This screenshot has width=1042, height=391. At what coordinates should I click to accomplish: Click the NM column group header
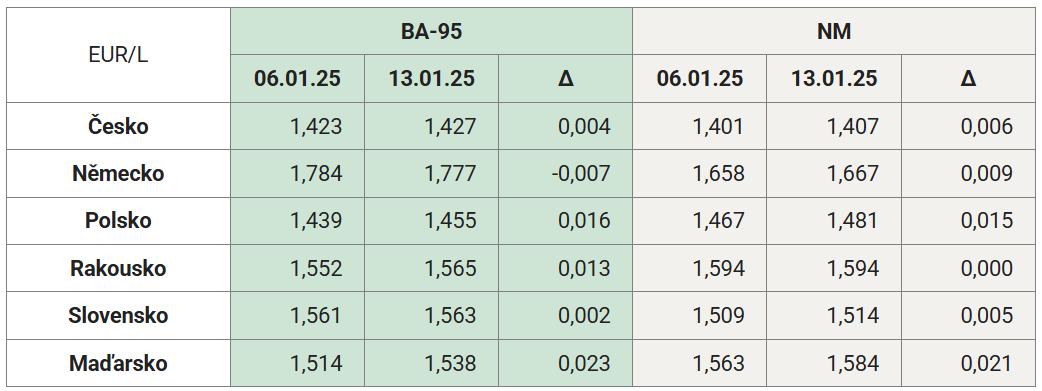[833, 31]
